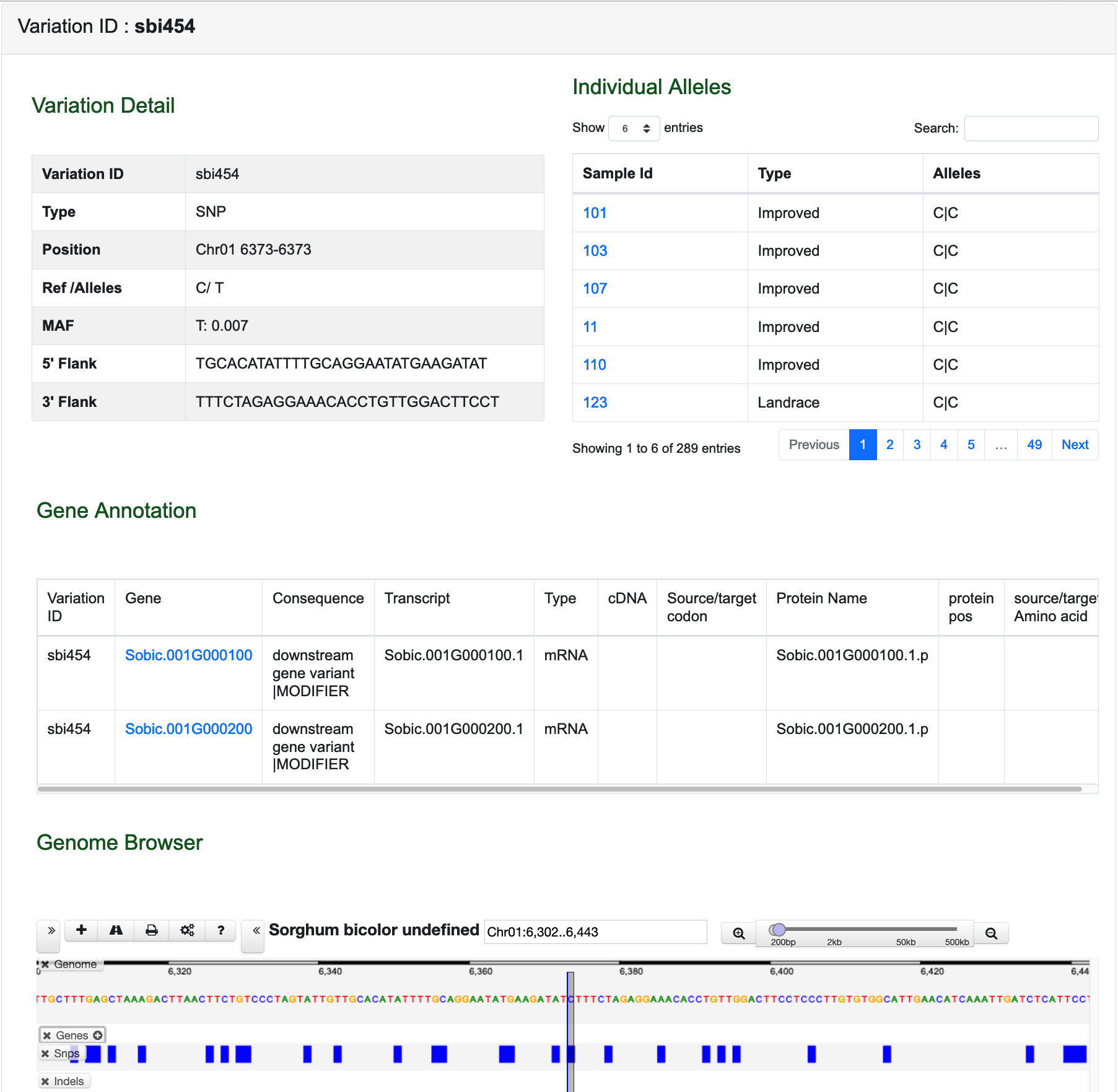1118x1092 pixels.
Task: Click the Individual Alleles search field
Action: (1031, 128)
